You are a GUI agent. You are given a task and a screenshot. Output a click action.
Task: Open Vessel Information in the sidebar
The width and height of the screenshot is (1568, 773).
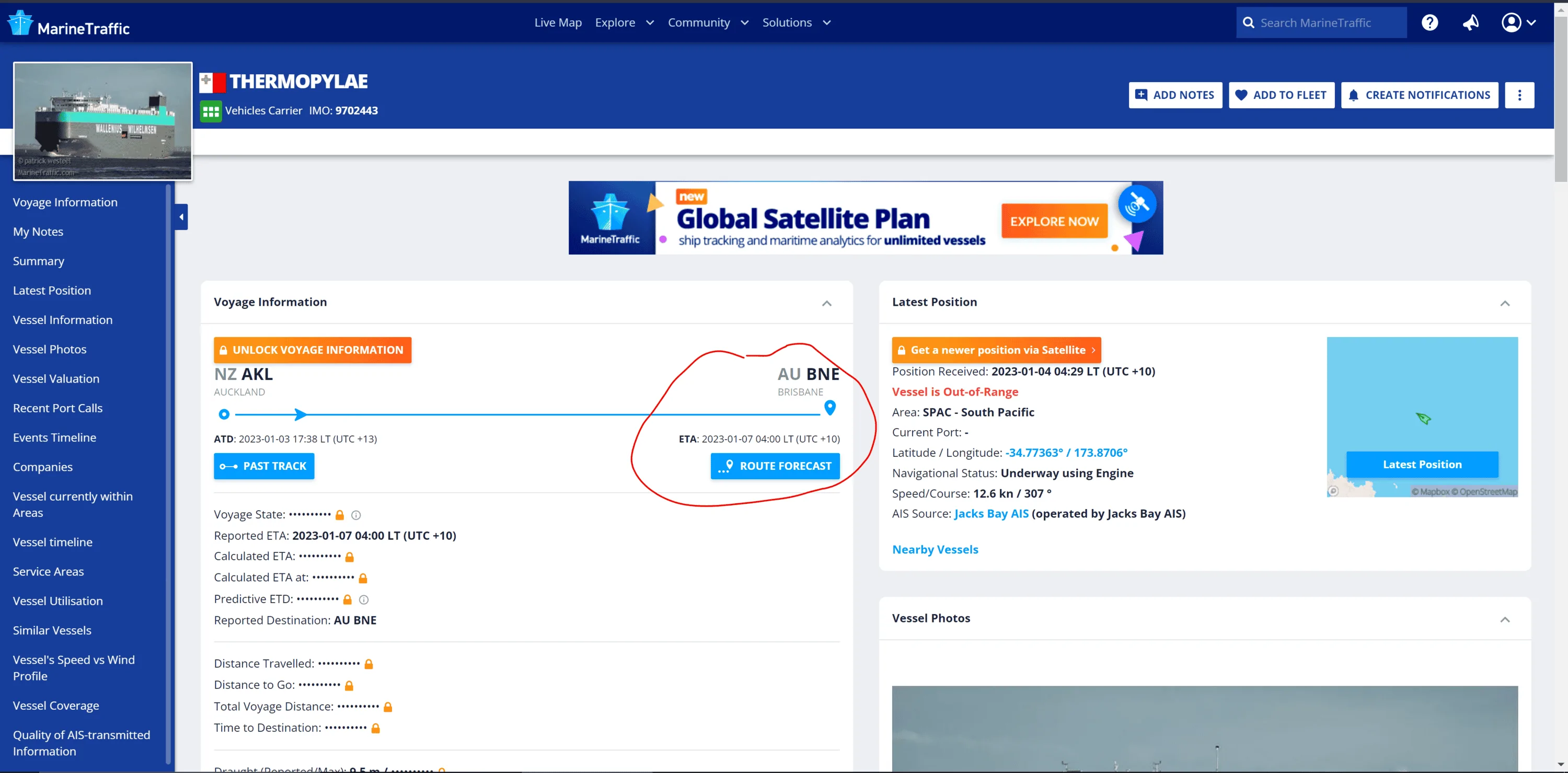pos(63,320)
